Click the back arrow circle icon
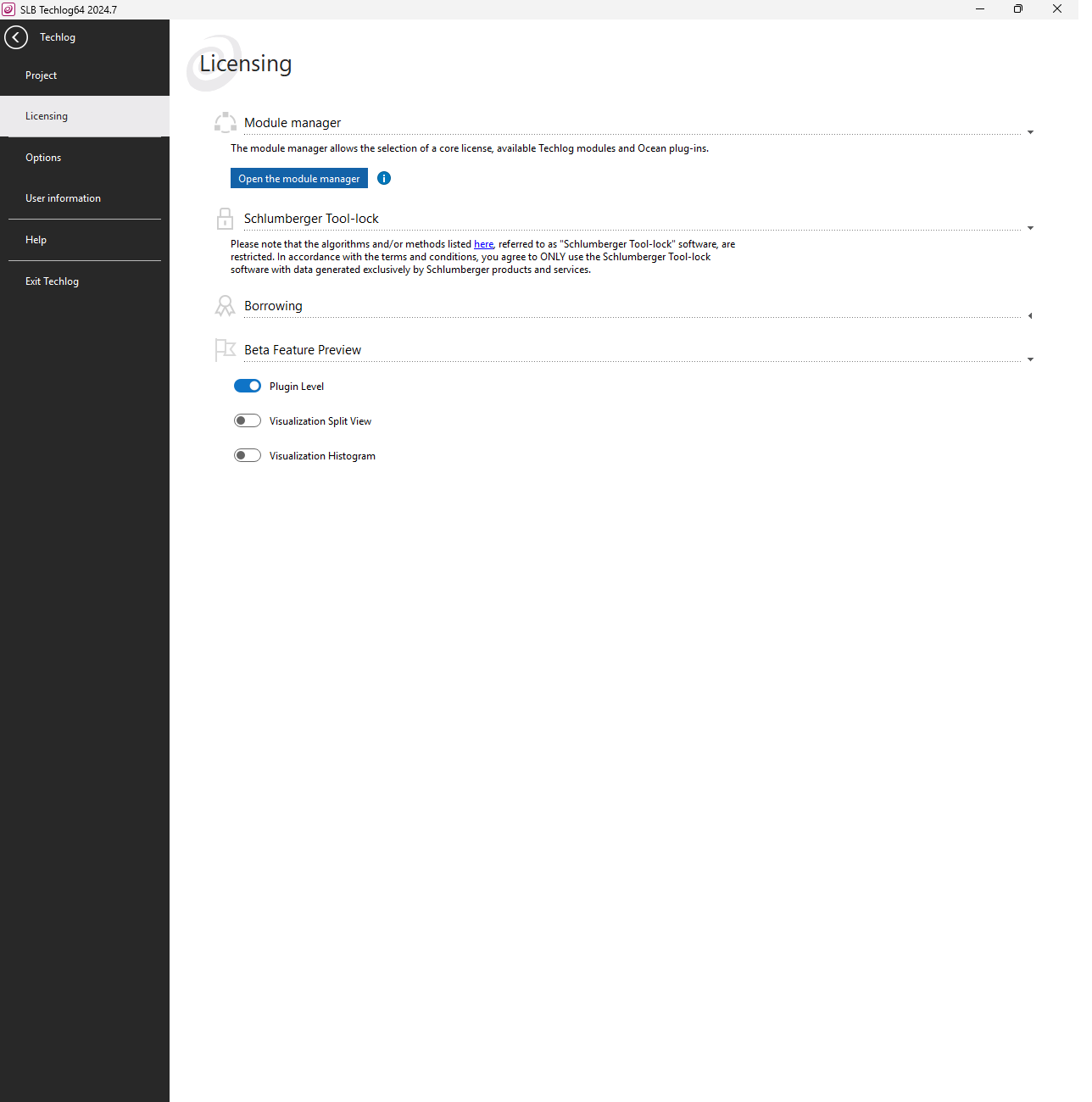This screenshot has width=1092, height=1102. tap(16, 37)
